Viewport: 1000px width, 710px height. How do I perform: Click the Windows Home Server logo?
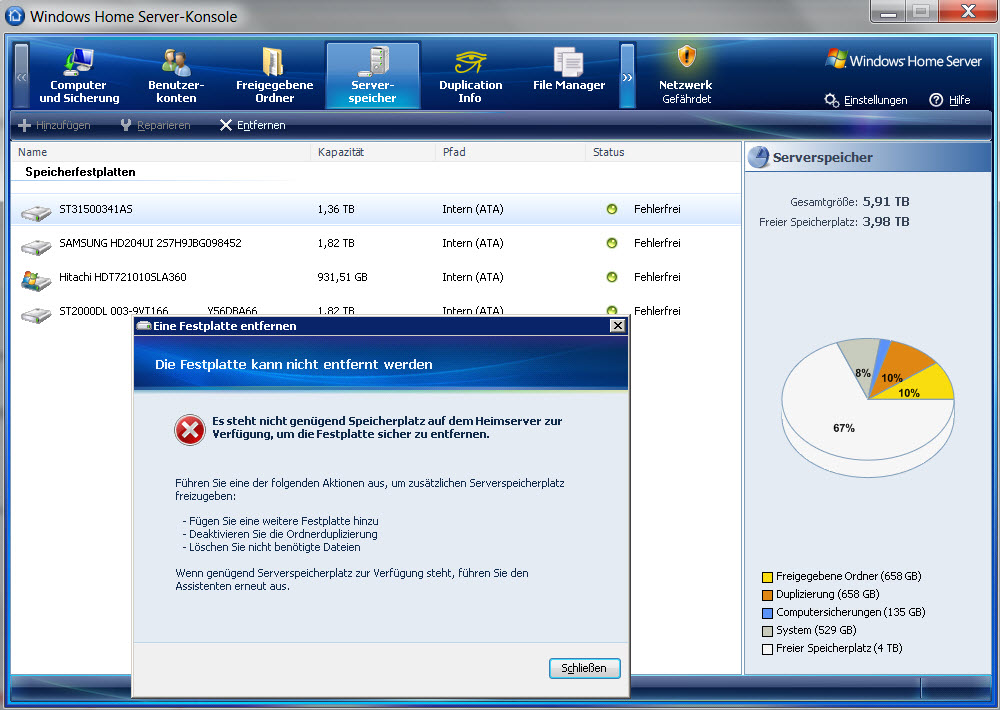tap(903, 60)
